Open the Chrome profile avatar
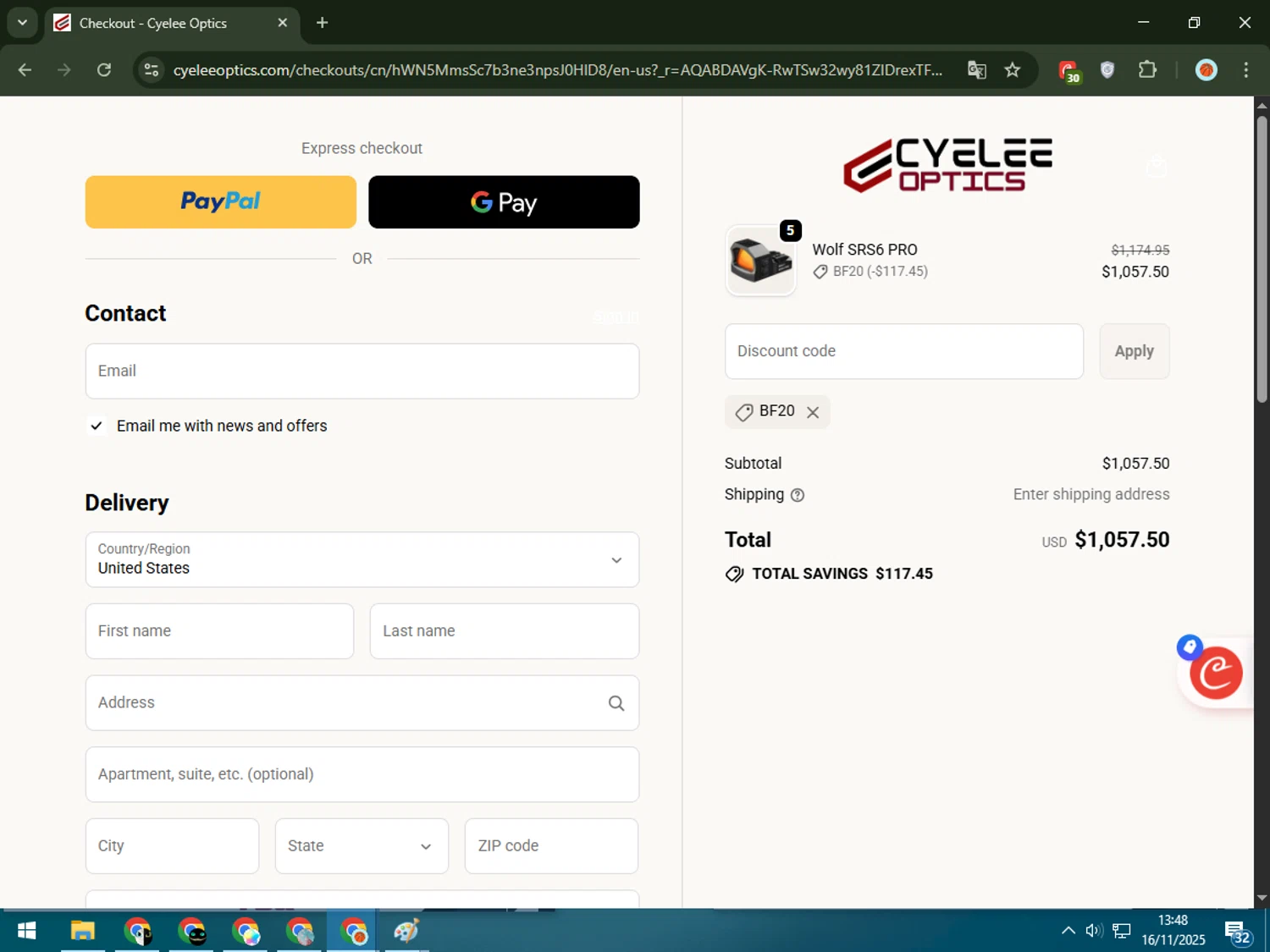Screen dimensions: 1270x952 coord(1206,70)
